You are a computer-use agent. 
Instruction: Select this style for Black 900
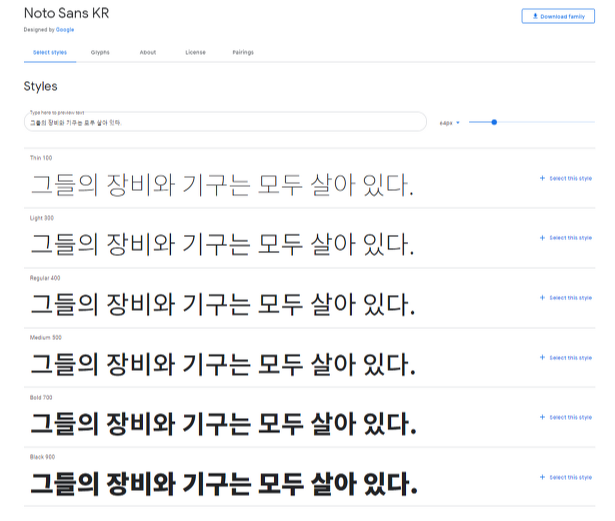point(566,477)
